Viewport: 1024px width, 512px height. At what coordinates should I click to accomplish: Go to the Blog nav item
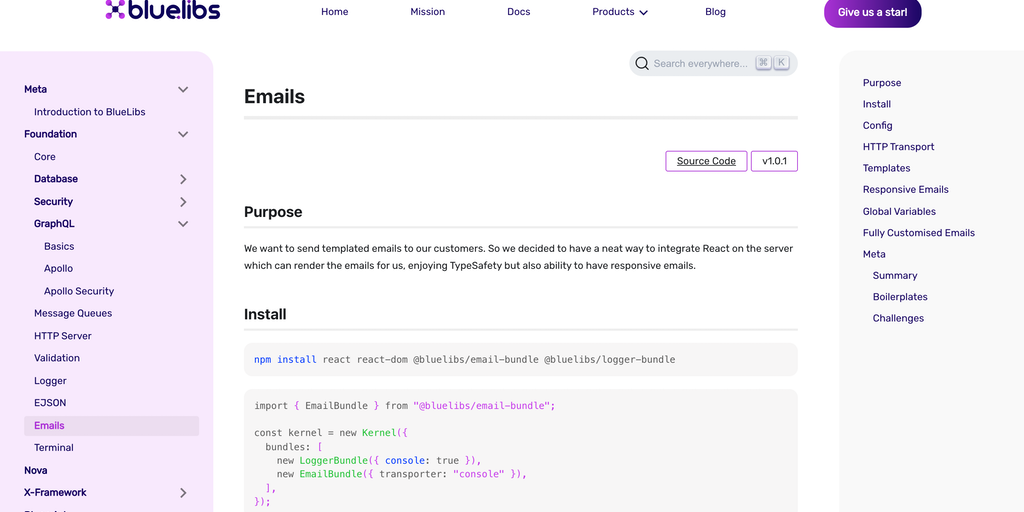[715, 12]
